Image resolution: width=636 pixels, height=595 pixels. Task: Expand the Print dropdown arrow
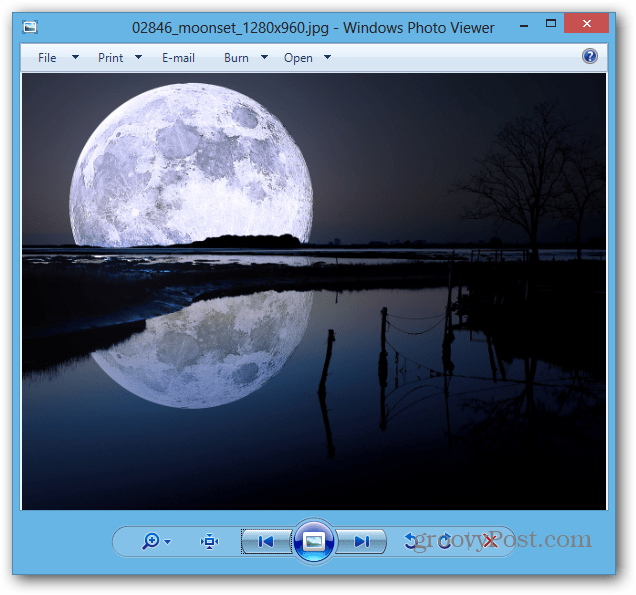[x=138, y=57]
